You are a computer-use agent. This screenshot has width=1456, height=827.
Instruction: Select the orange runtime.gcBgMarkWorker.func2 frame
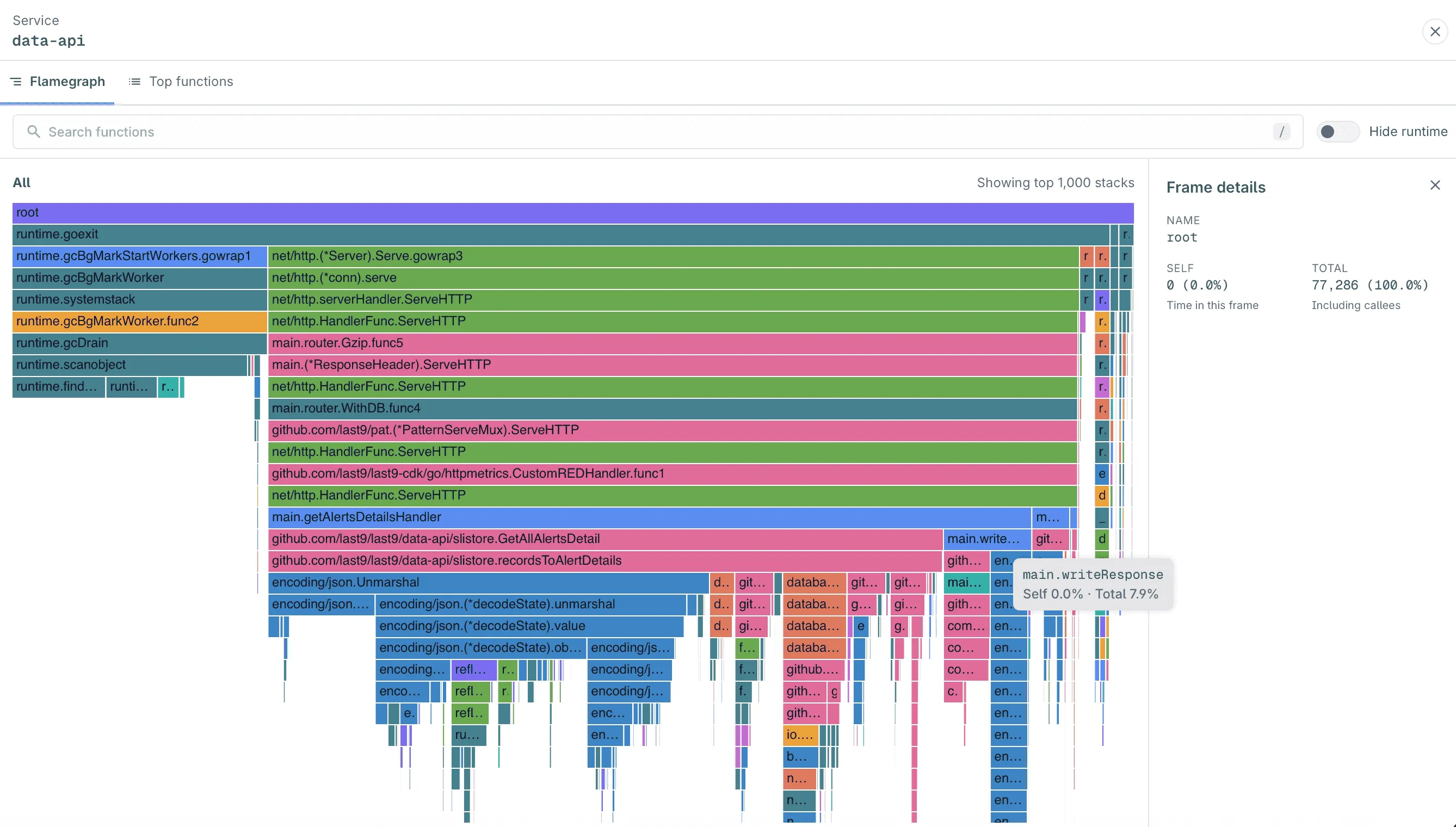coord(140,322)
